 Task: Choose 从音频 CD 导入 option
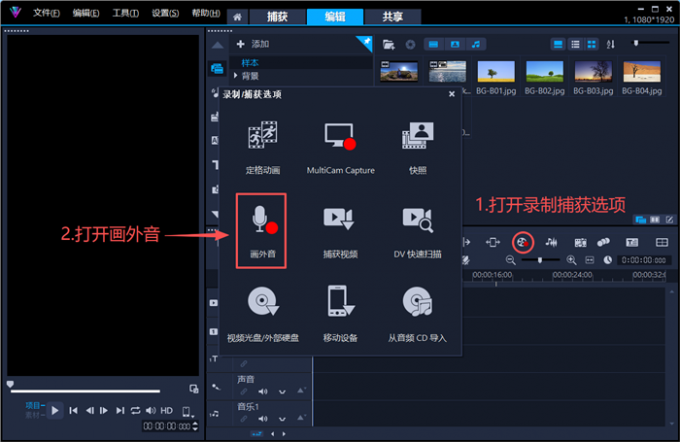click(x=417, y=314)
